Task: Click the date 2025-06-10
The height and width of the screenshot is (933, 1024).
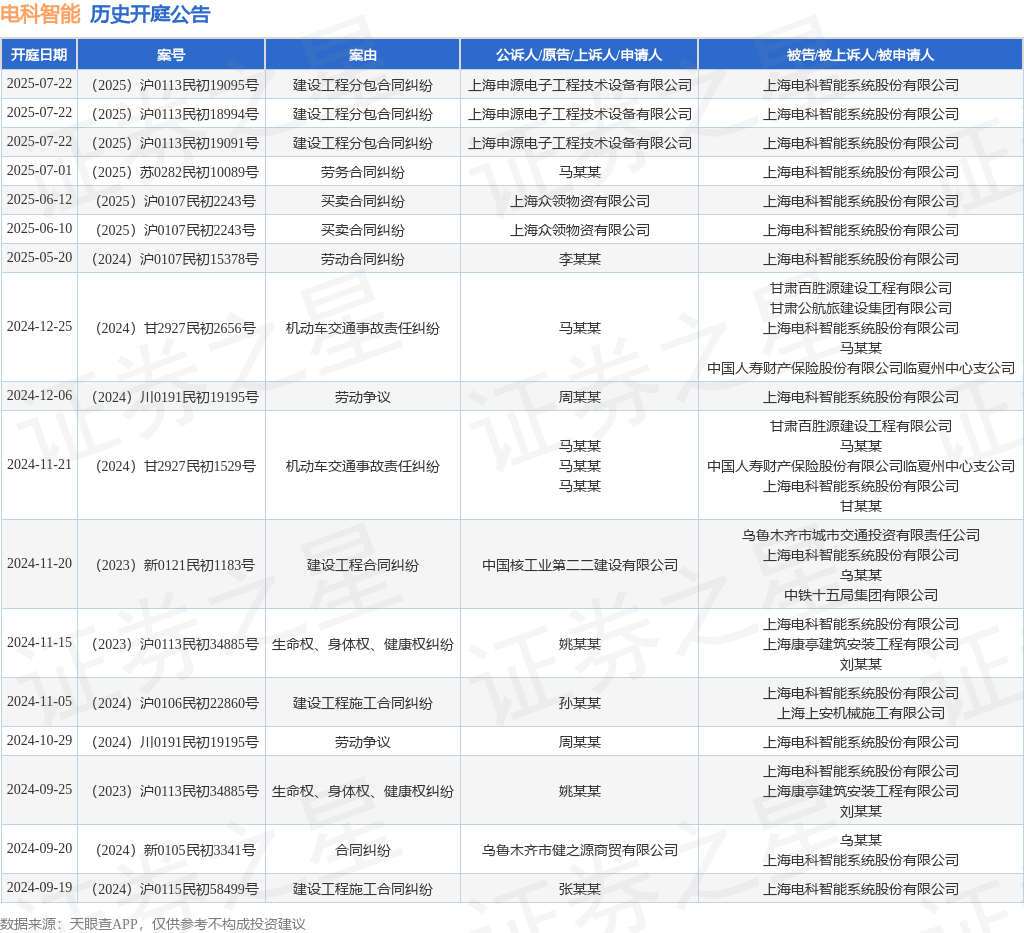Action: (39, 229)
